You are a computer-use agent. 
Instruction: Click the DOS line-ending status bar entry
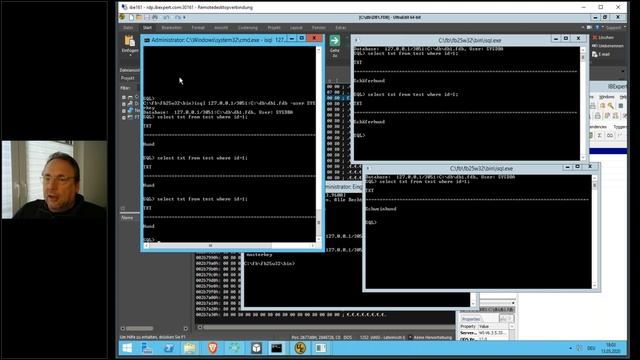(x=347, y=338)
